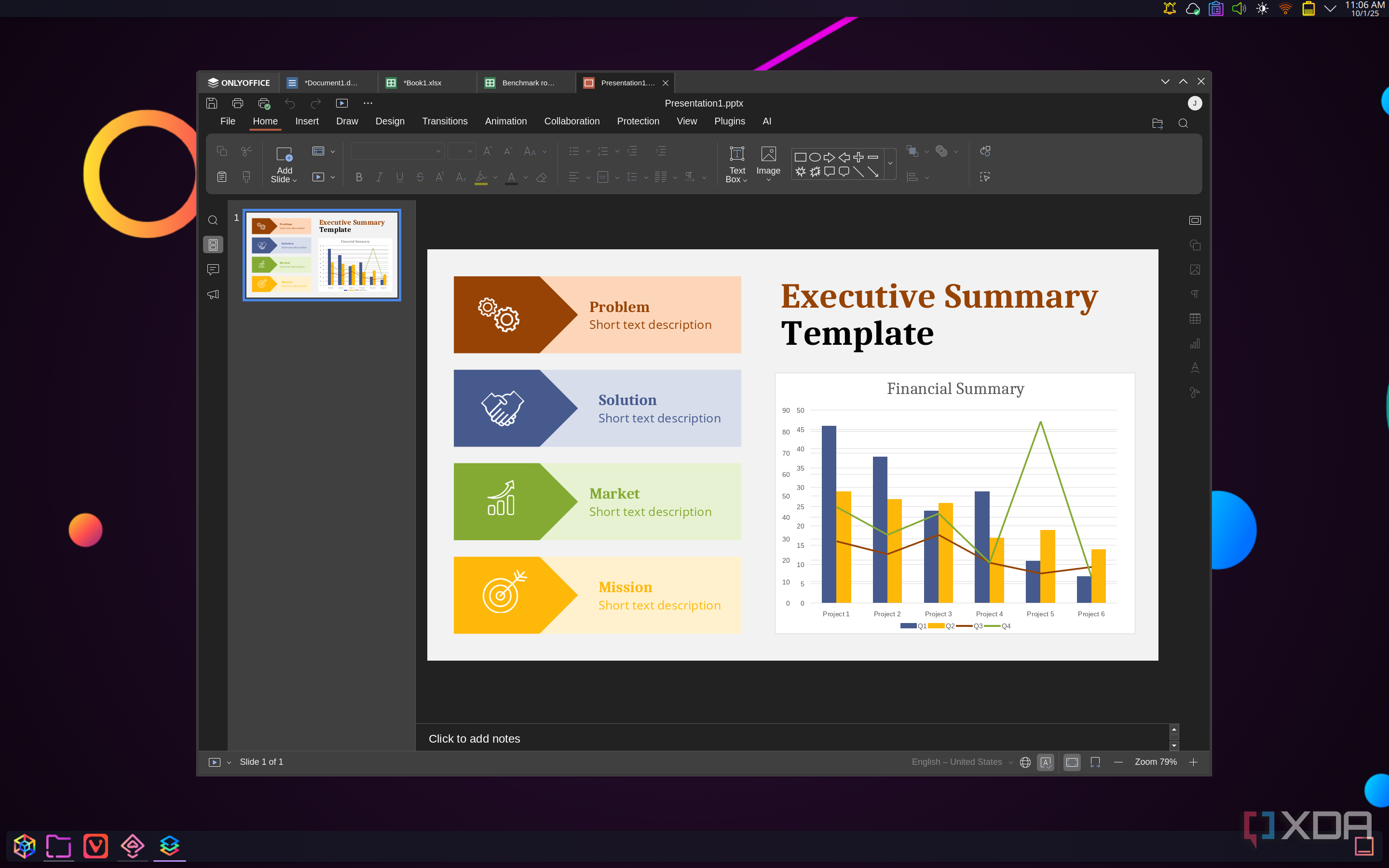Open the feedback megaphone icon
Viewport: 1389px width, 868px height.
[213, 295]
